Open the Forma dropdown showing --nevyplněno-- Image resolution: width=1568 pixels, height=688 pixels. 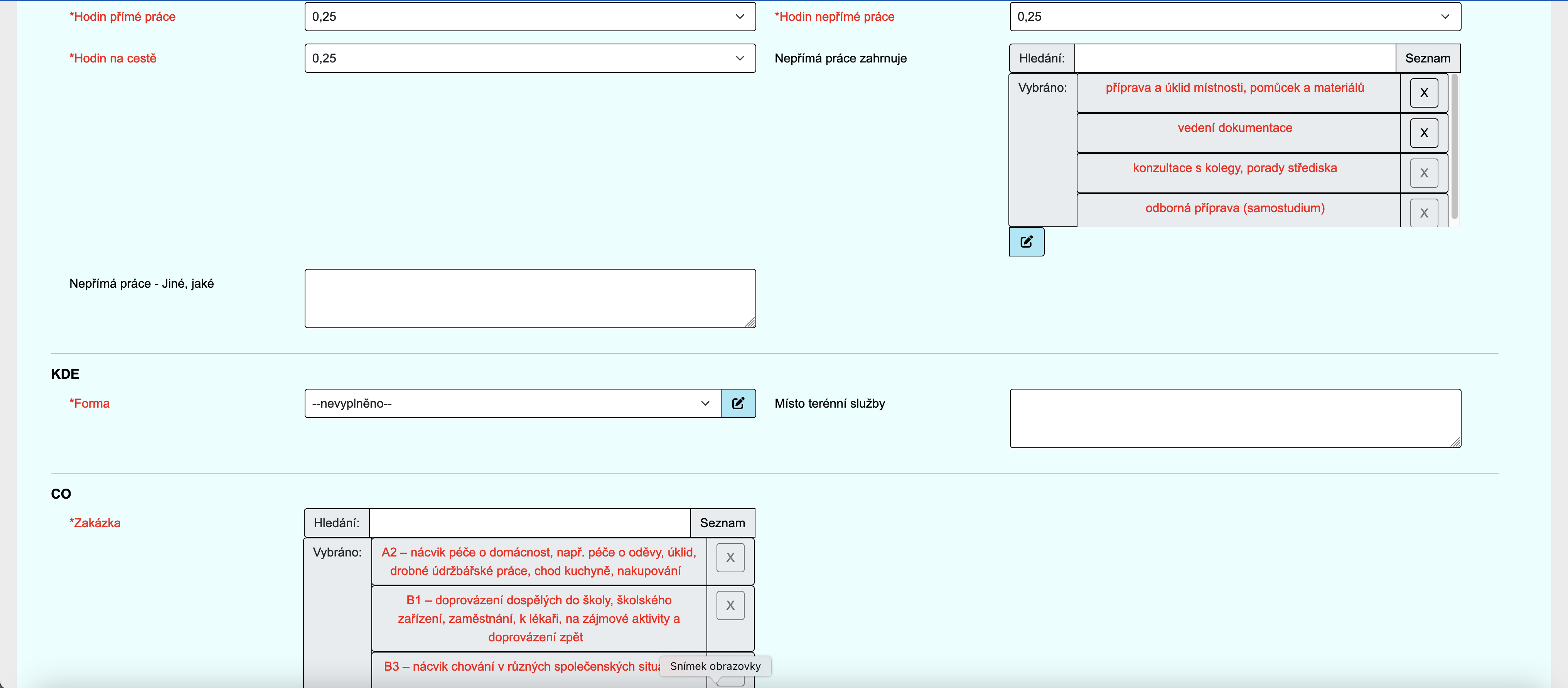point(513,403)
